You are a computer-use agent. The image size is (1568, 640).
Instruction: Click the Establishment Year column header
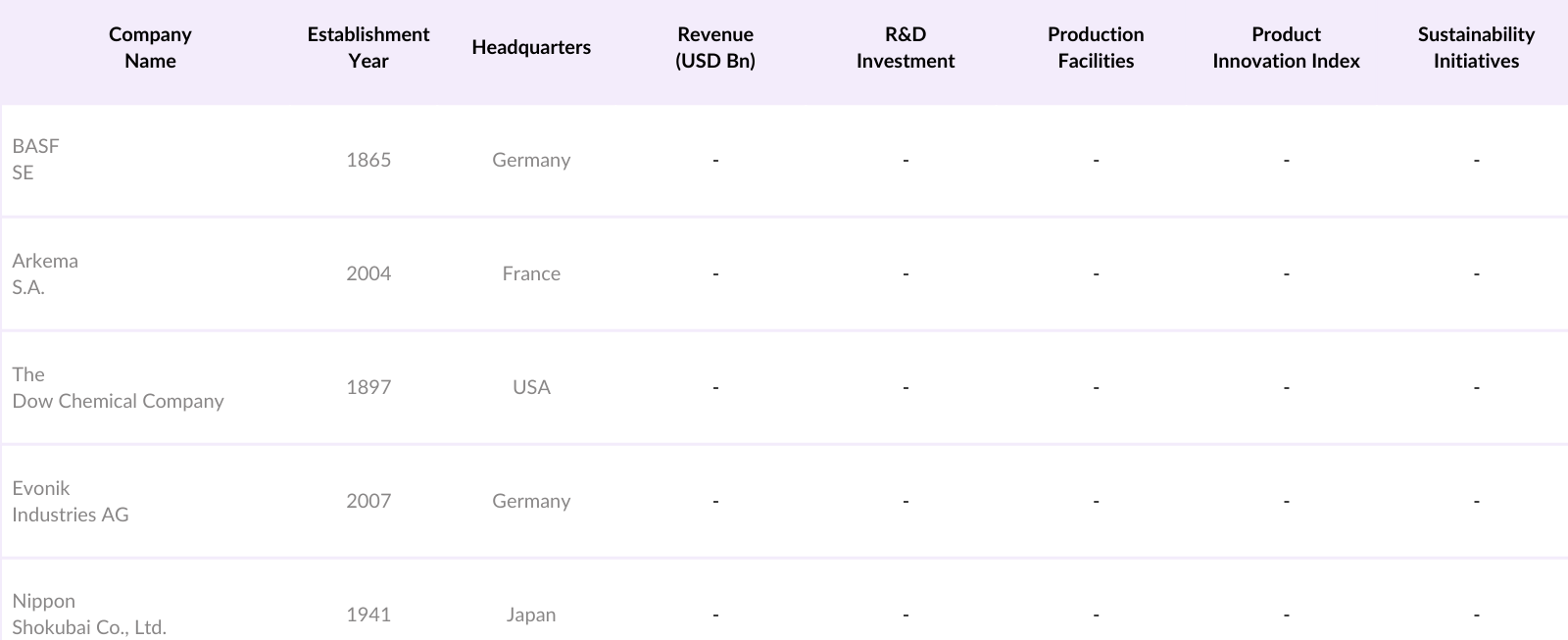(368, 47)
